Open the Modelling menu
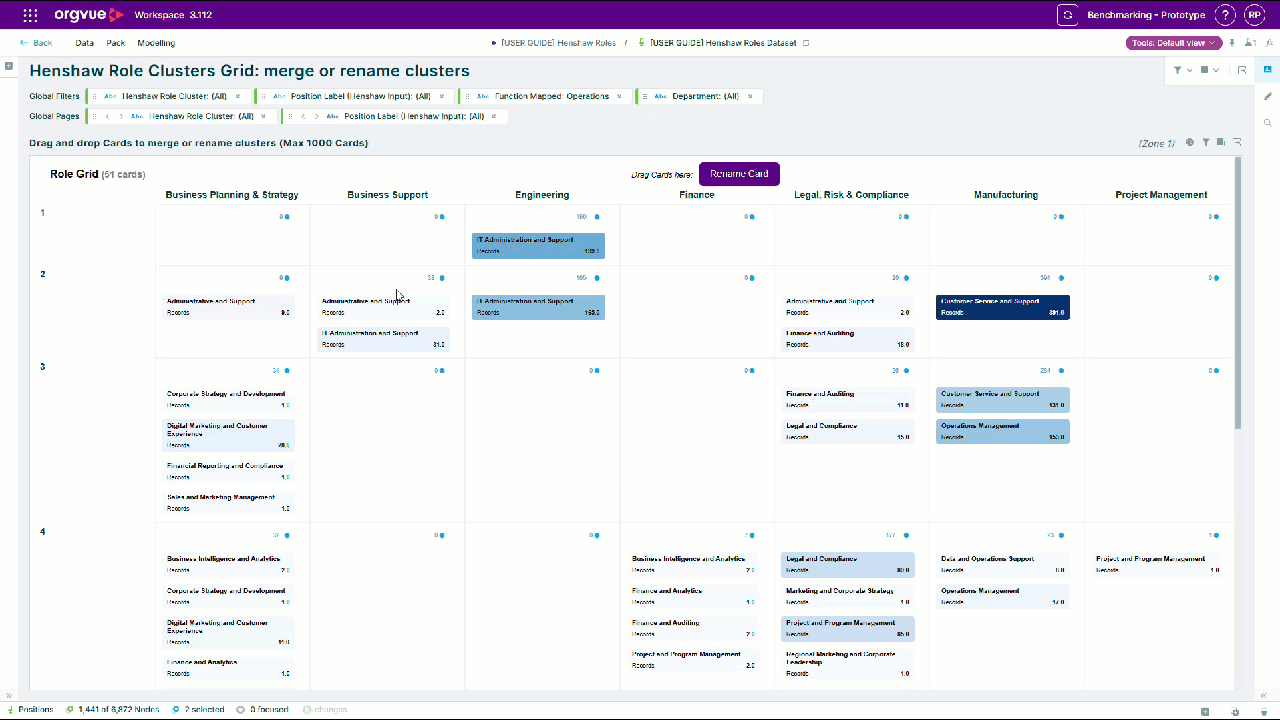The width and height of the screenshot is (1280, 720). (x=156, y=43)
